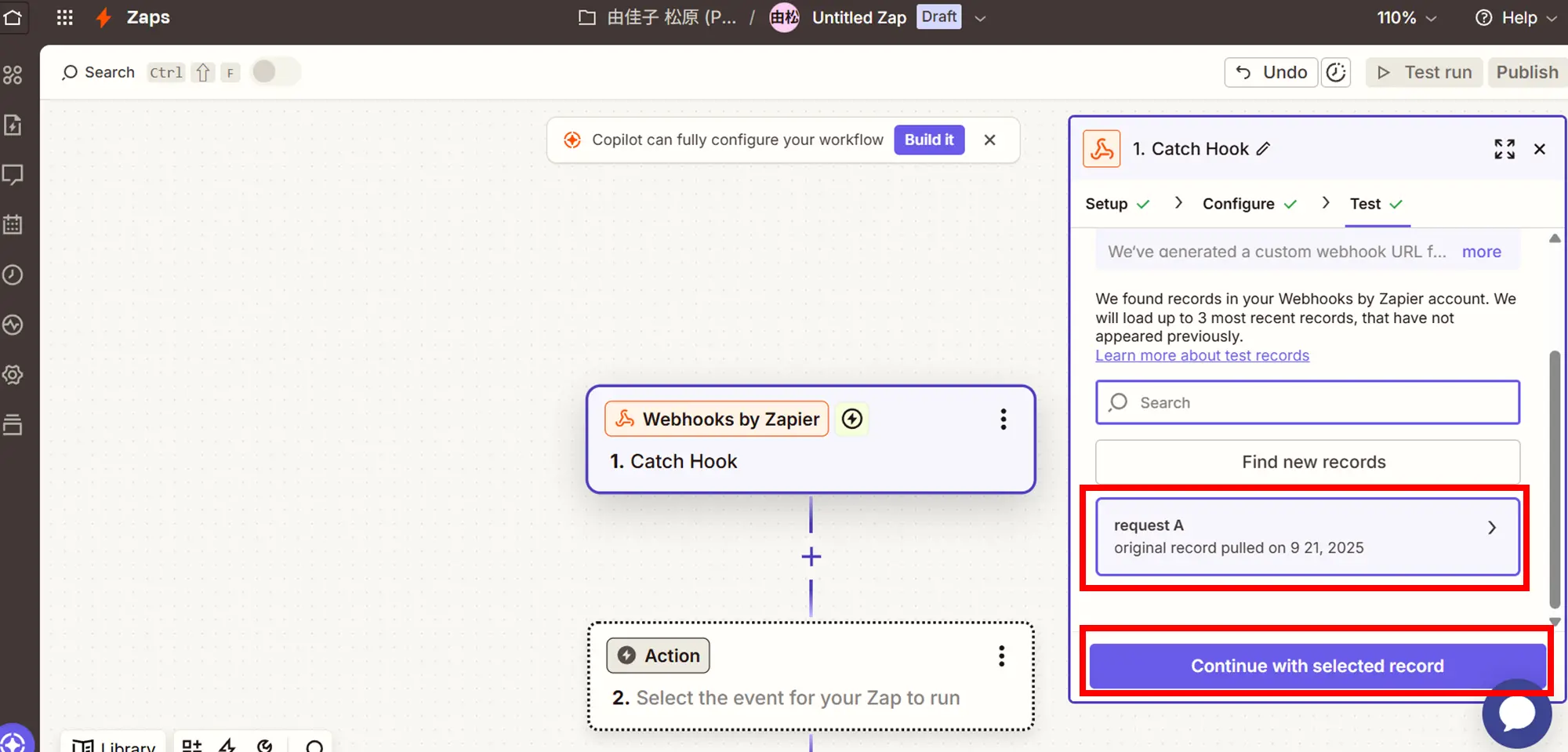Open the chat support bubble
Screen dimensions: 1568x752
(1516, 714)
